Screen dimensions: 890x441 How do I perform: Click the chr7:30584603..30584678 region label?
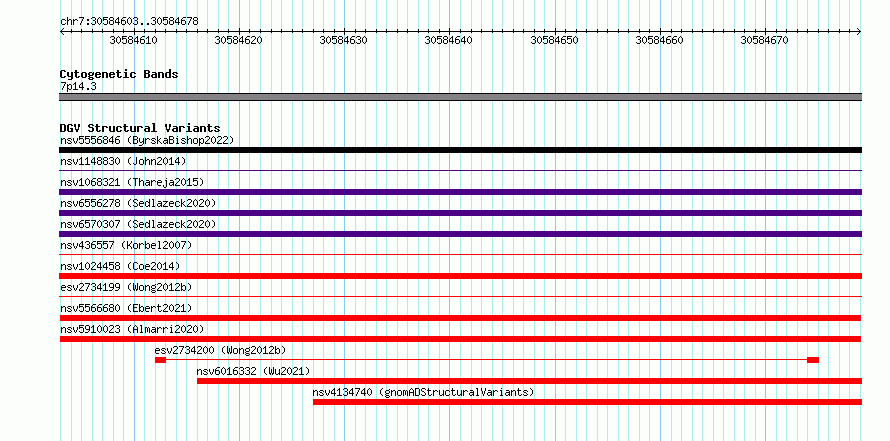[x=129, y=22]
